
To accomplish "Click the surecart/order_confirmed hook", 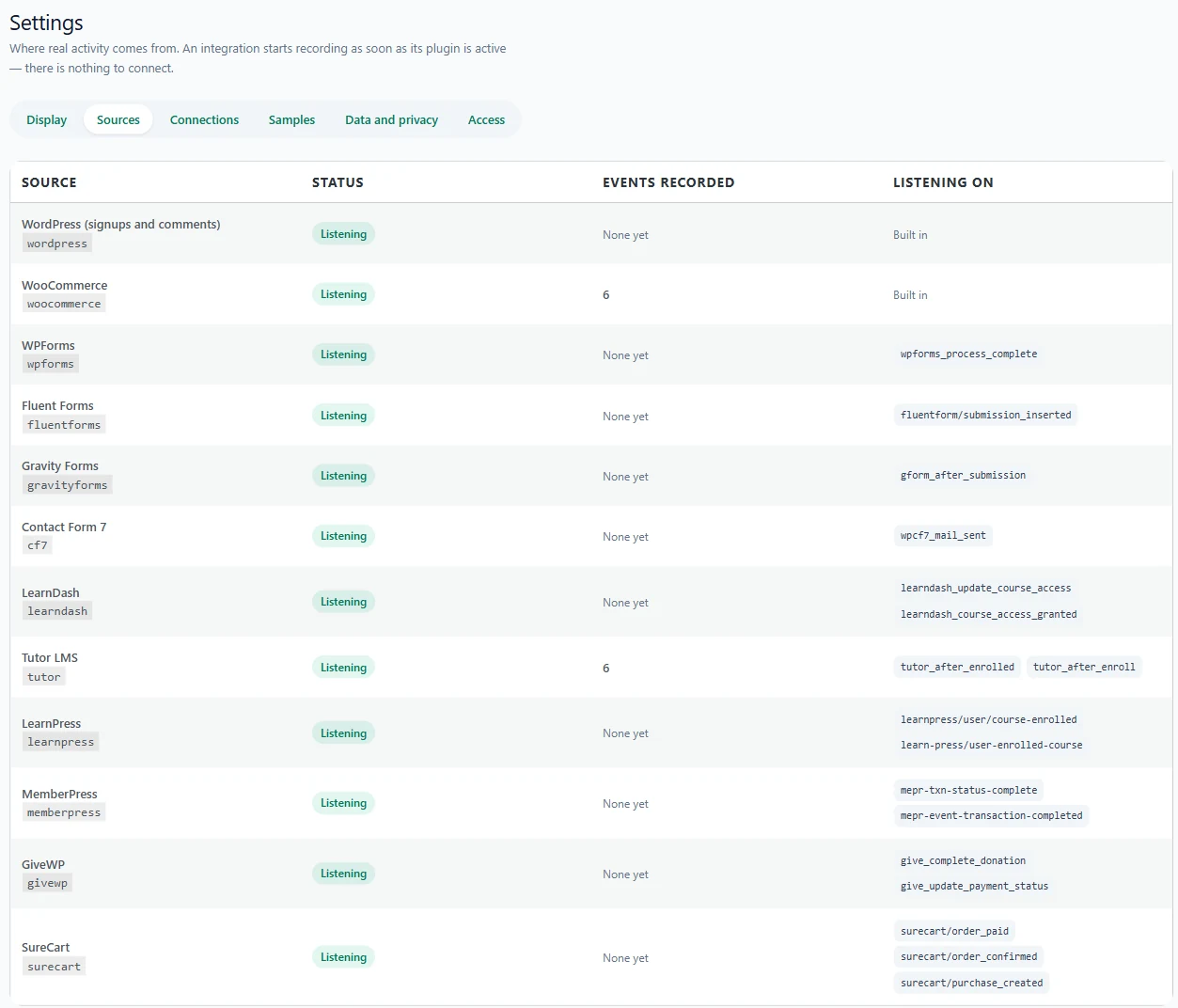I will [x=968, y=956].
